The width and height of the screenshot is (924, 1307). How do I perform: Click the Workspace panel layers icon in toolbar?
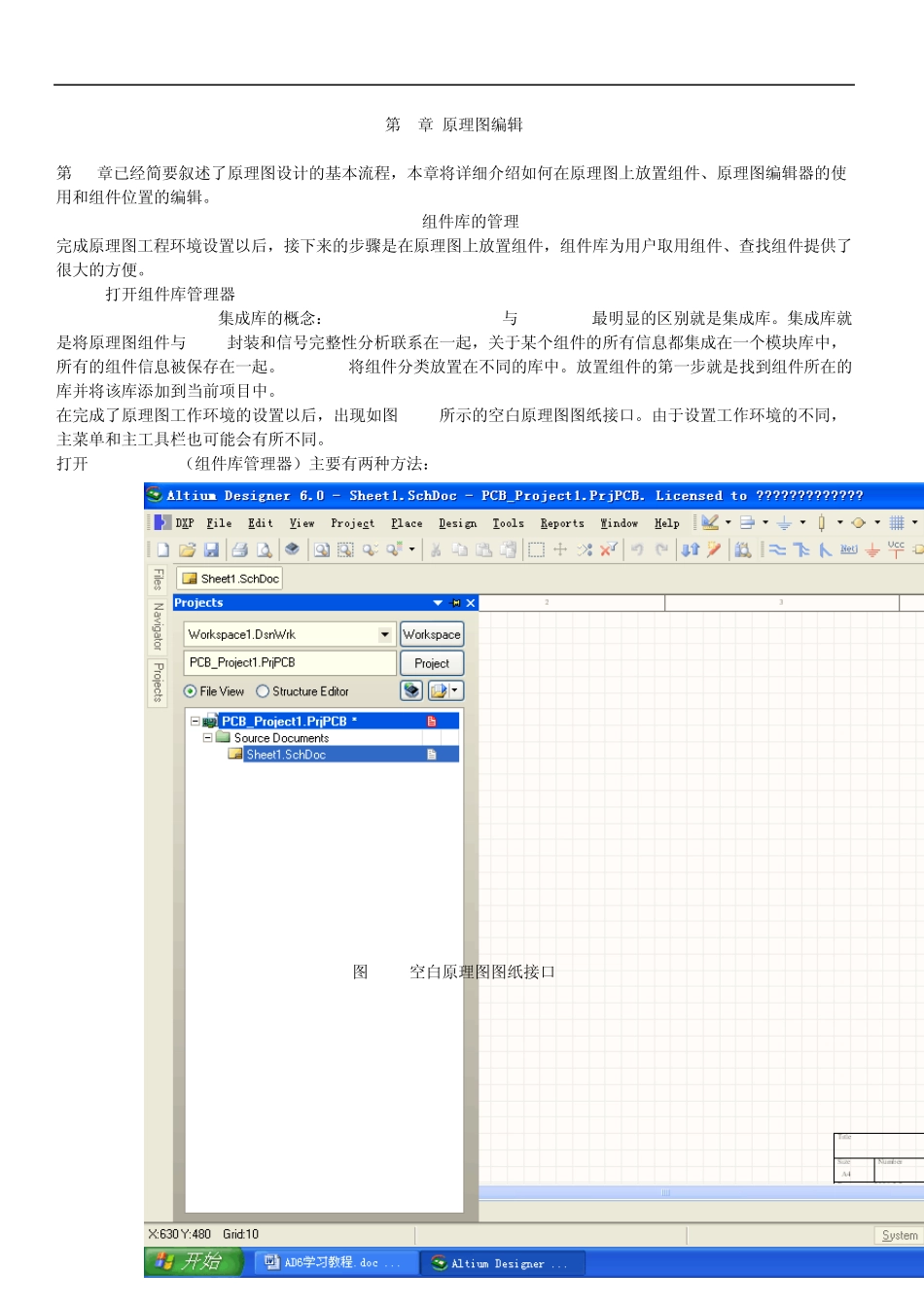click(x=292, y=548)
